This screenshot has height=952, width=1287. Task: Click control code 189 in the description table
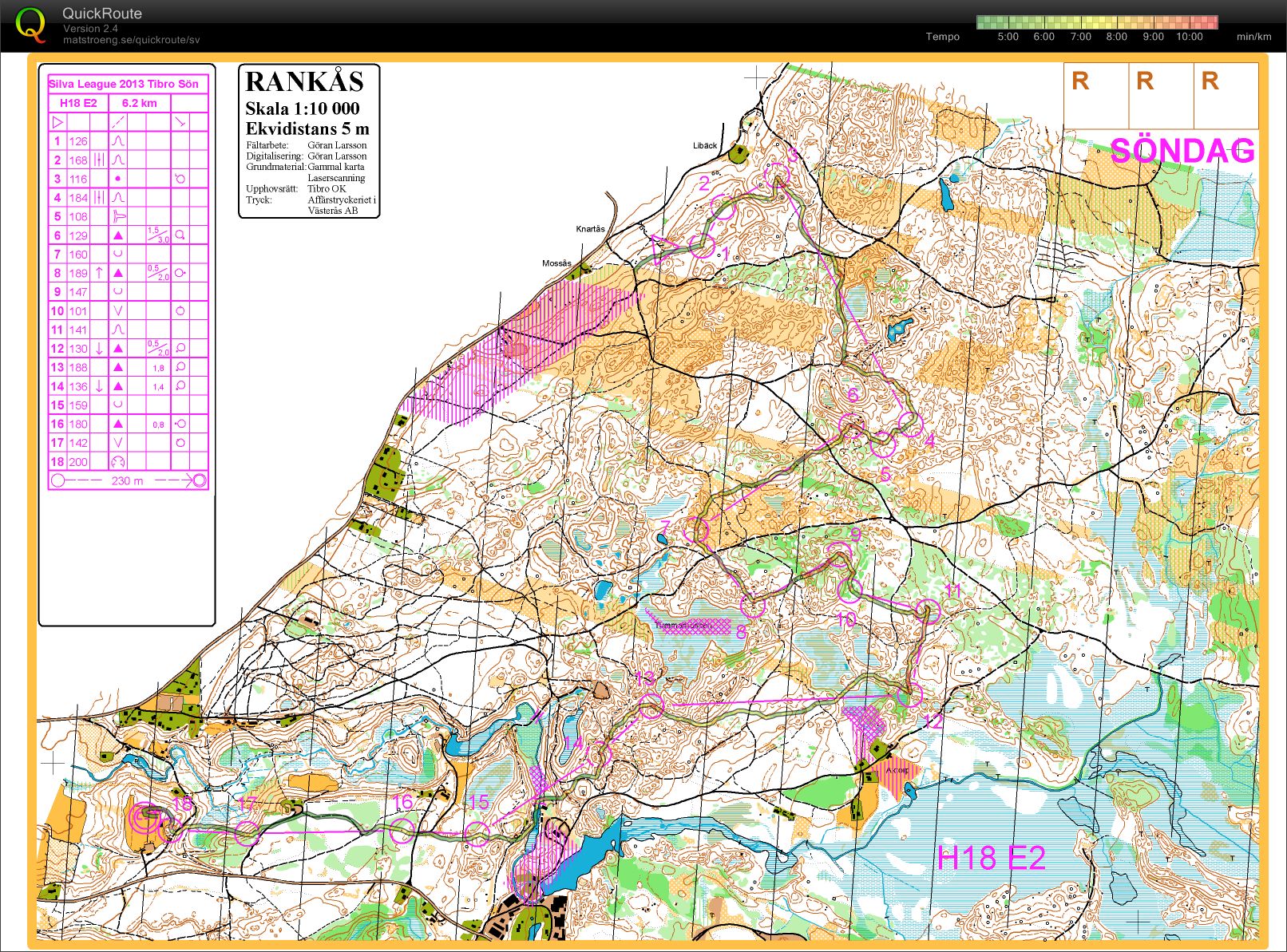click(78, 273)
